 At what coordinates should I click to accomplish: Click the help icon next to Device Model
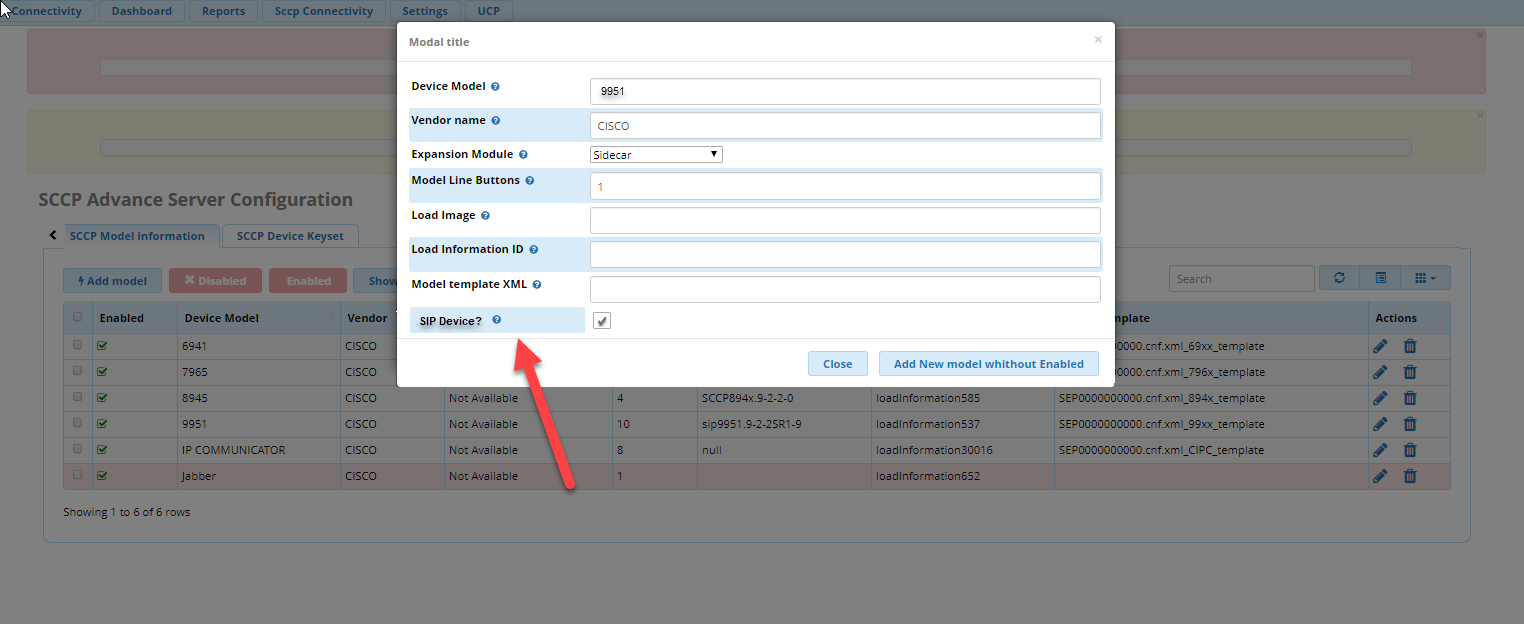click(495, 87)
